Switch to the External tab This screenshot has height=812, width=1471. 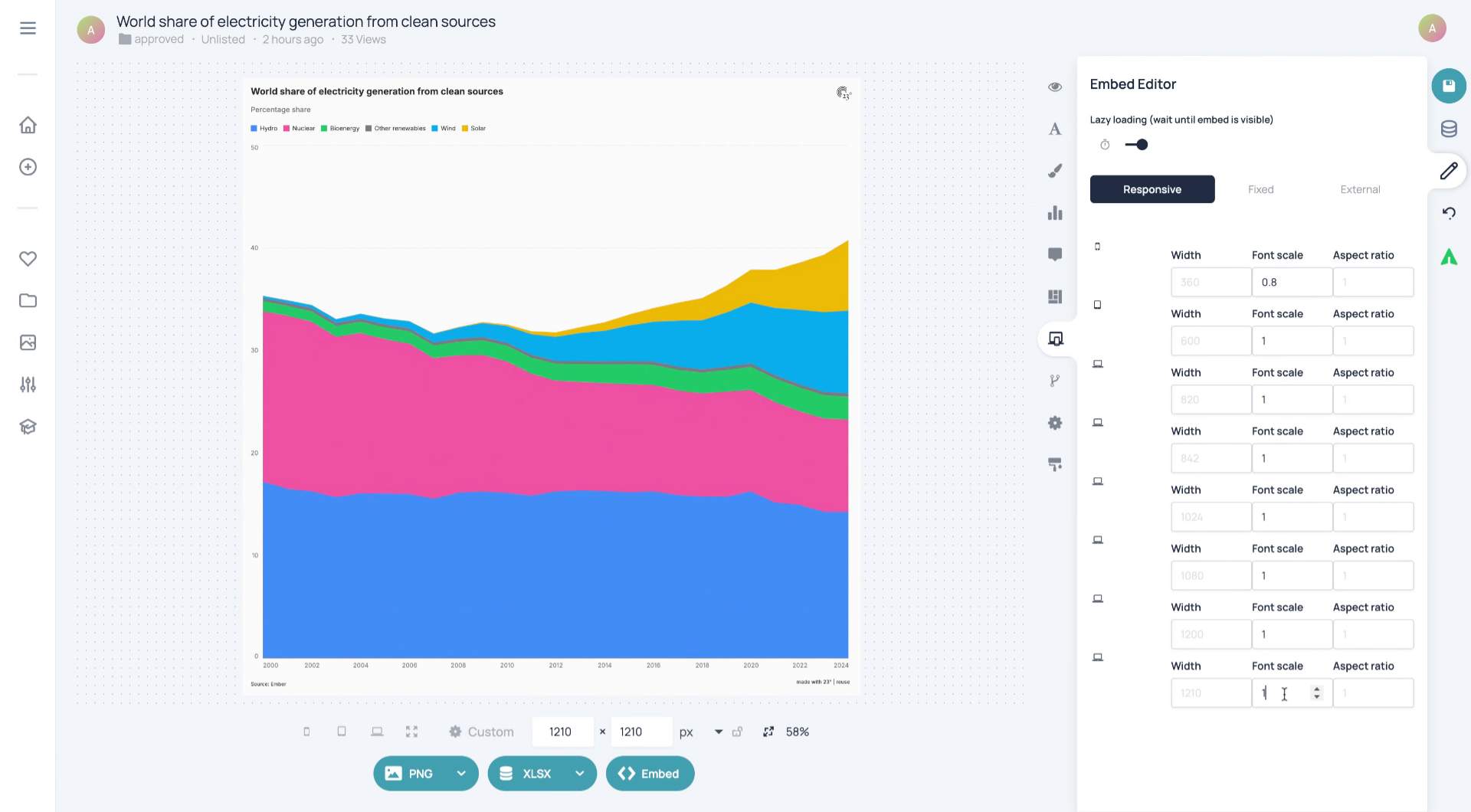pos(1360,189)
